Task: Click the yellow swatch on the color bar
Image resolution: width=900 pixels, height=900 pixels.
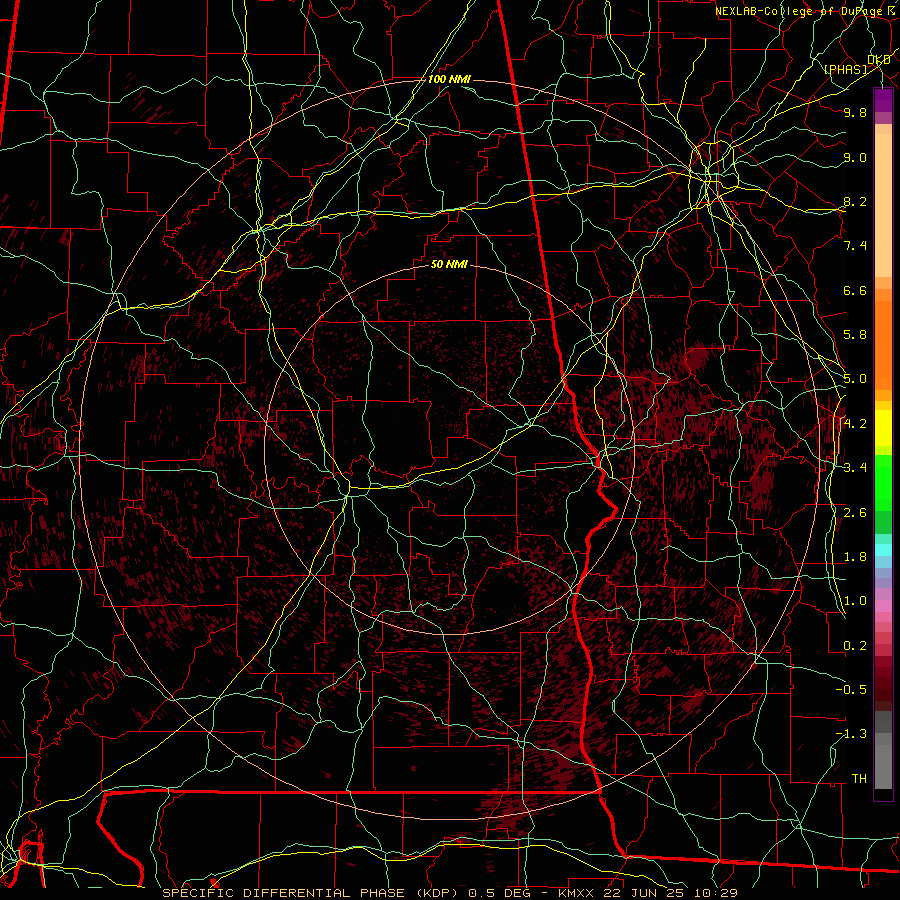Action: click(x=883, y=428)
